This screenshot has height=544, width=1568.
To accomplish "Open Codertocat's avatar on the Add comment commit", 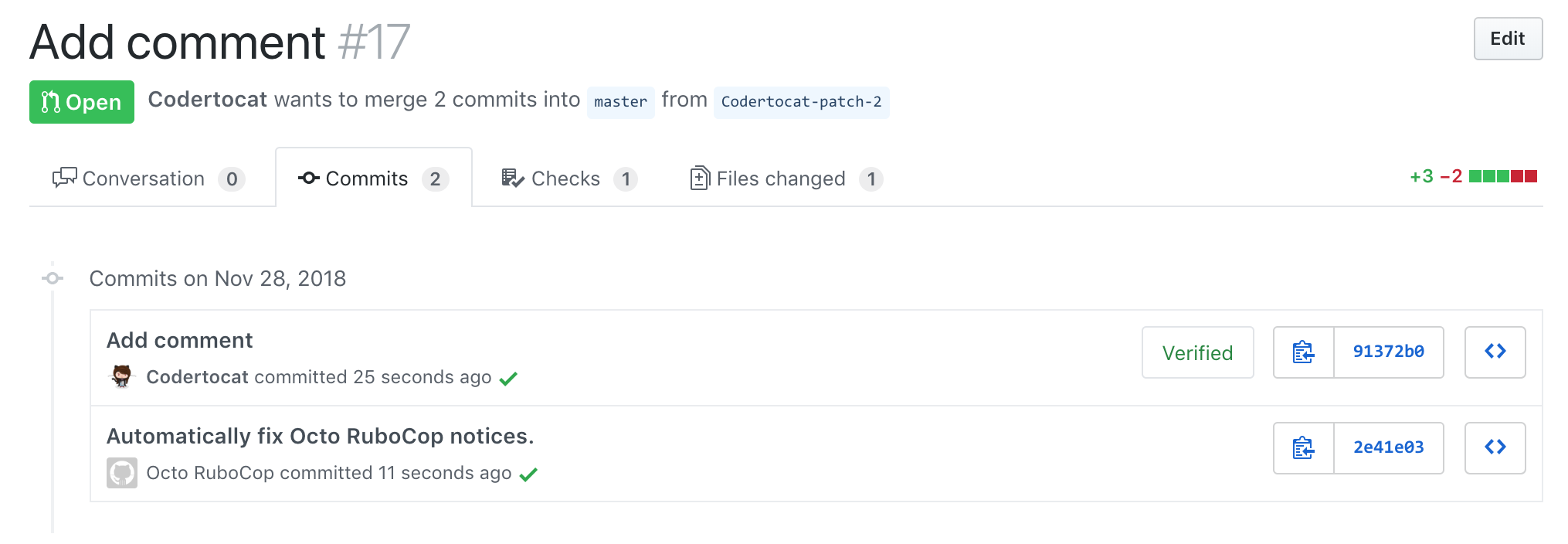I will (x=121, y=378).
